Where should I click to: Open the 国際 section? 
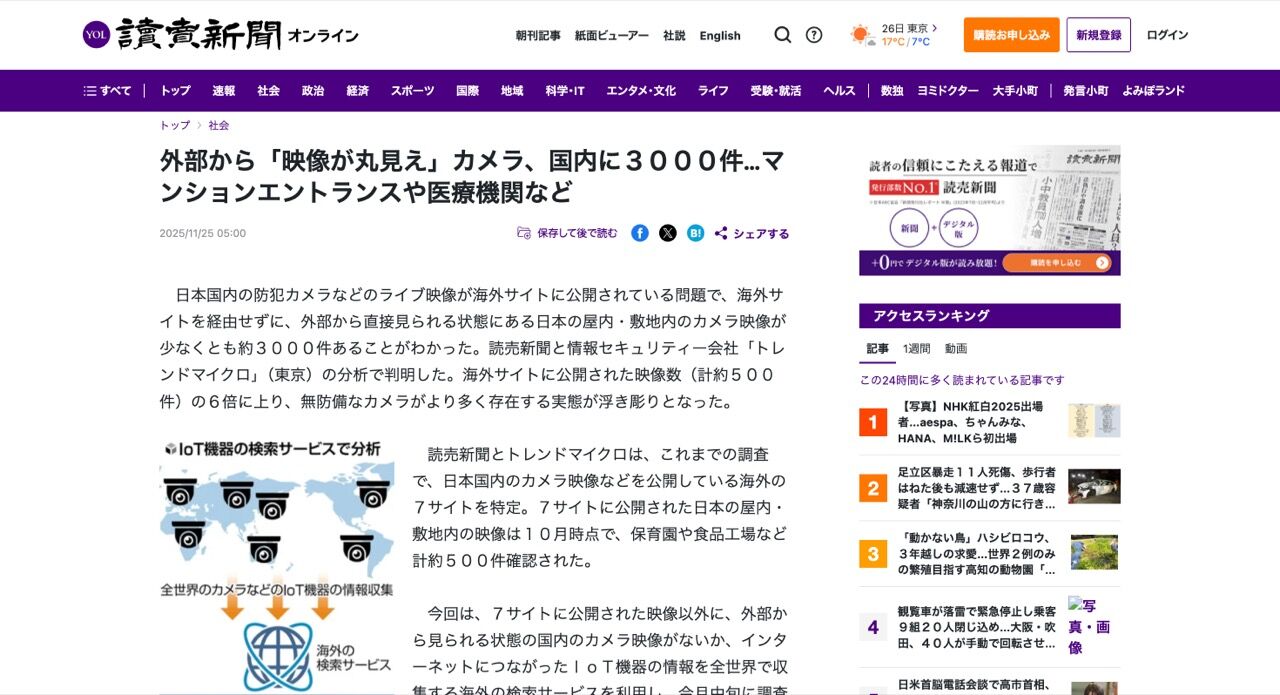pos(468,91)
